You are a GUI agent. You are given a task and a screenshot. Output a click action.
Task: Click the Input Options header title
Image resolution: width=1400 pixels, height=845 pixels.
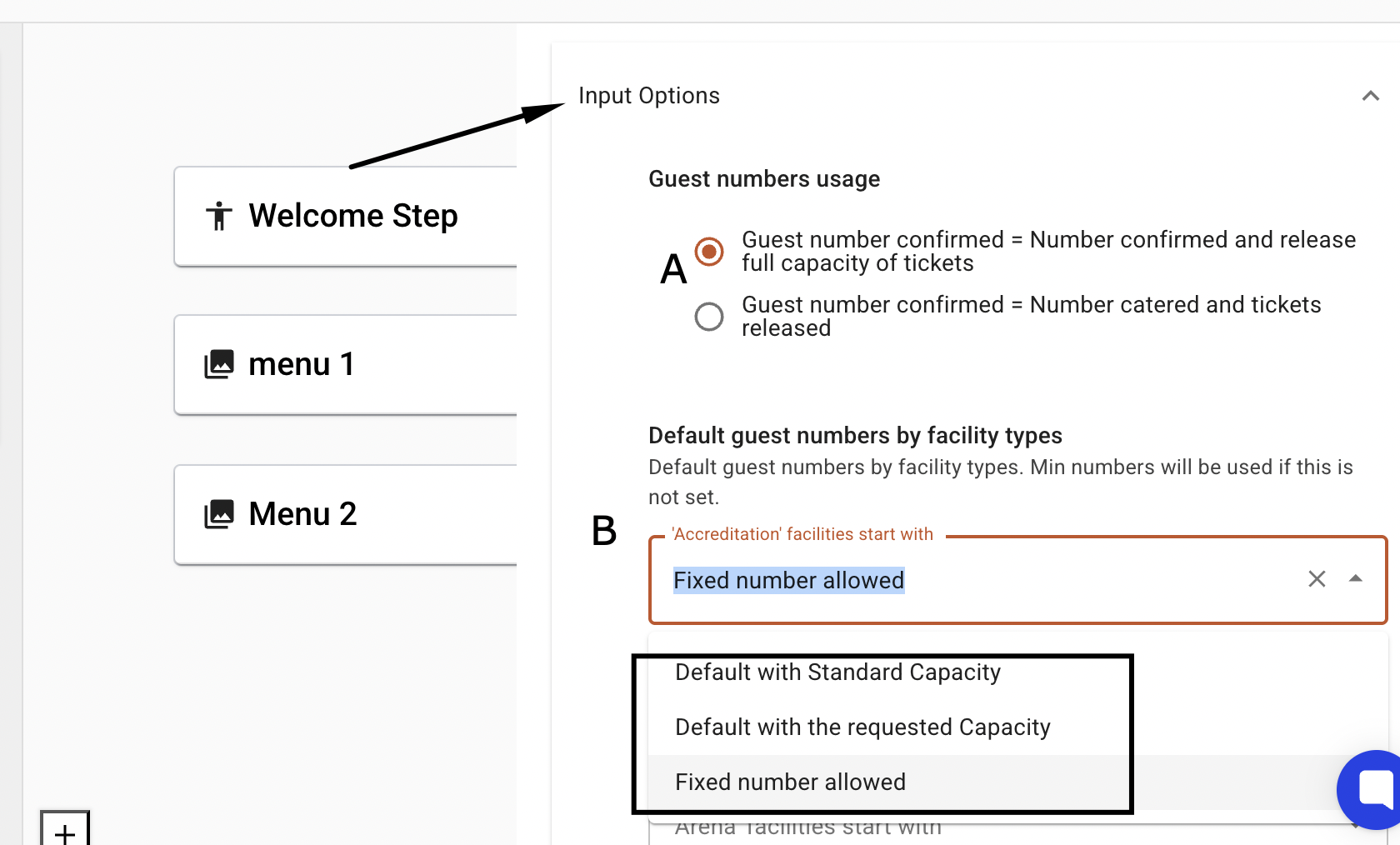coord(648,96)
